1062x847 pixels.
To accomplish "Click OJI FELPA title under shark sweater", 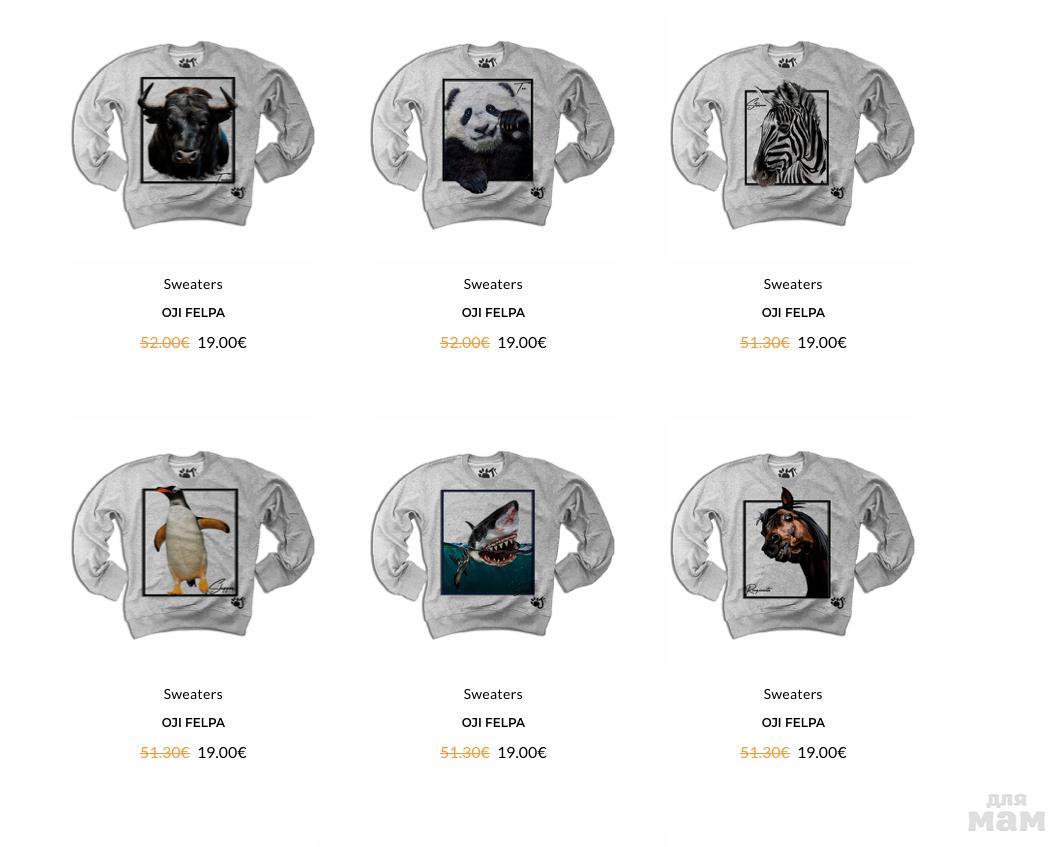I will click(493, 723).
